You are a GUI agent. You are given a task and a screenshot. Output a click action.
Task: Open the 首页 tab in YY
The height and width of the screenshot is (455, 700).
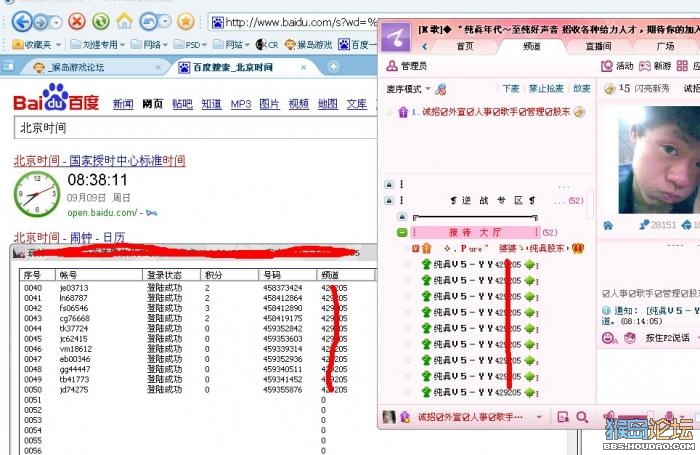465,46
